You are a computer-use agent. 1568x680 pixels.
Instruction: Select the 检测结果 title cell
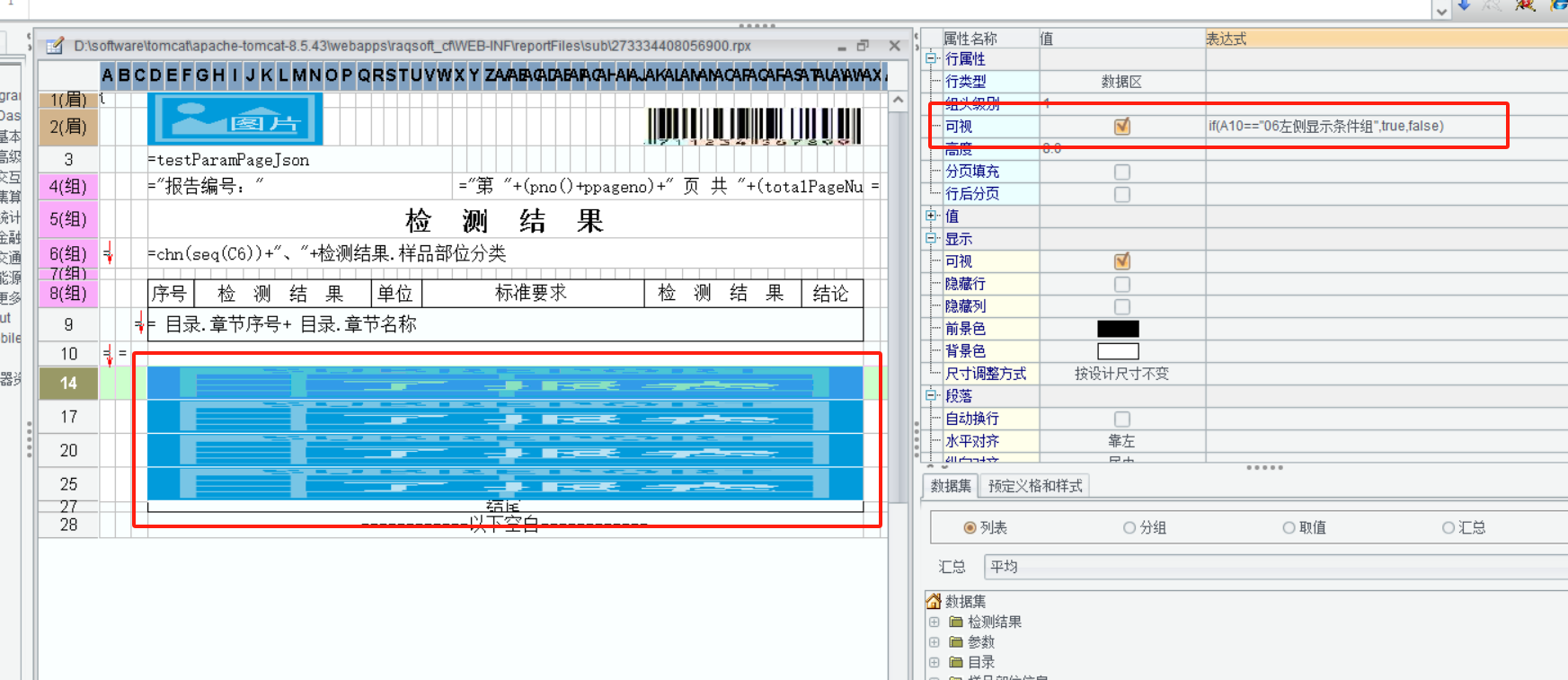coord(505,220)
